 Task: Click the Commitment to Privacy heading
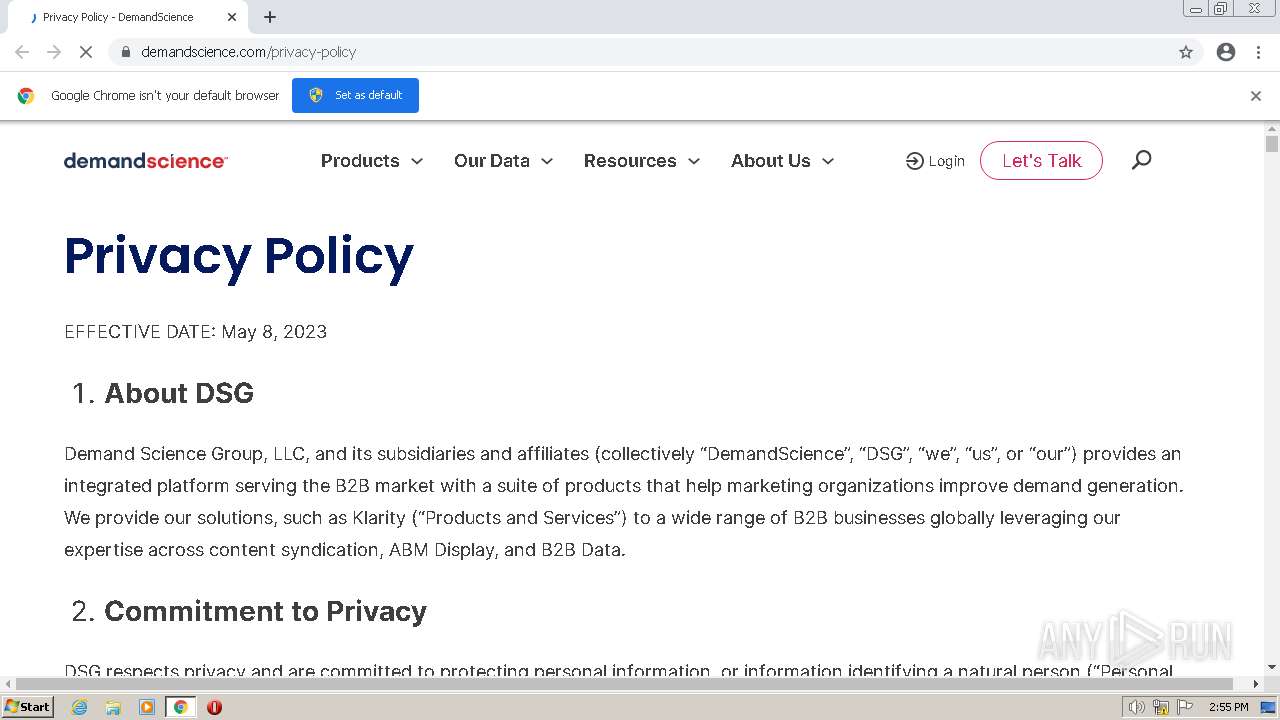265,611
